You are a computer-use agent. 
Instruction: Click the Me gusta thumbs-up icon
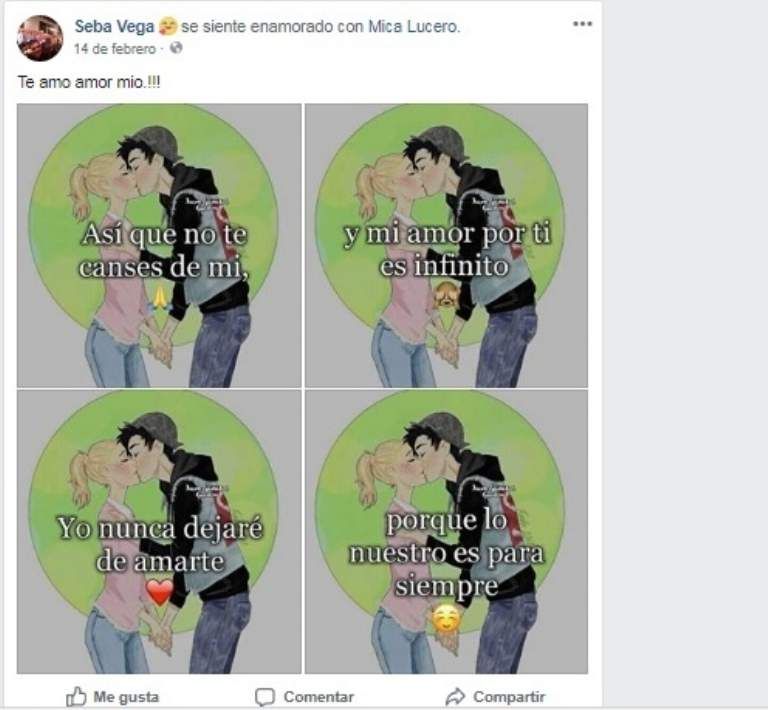tap(76, 696)
